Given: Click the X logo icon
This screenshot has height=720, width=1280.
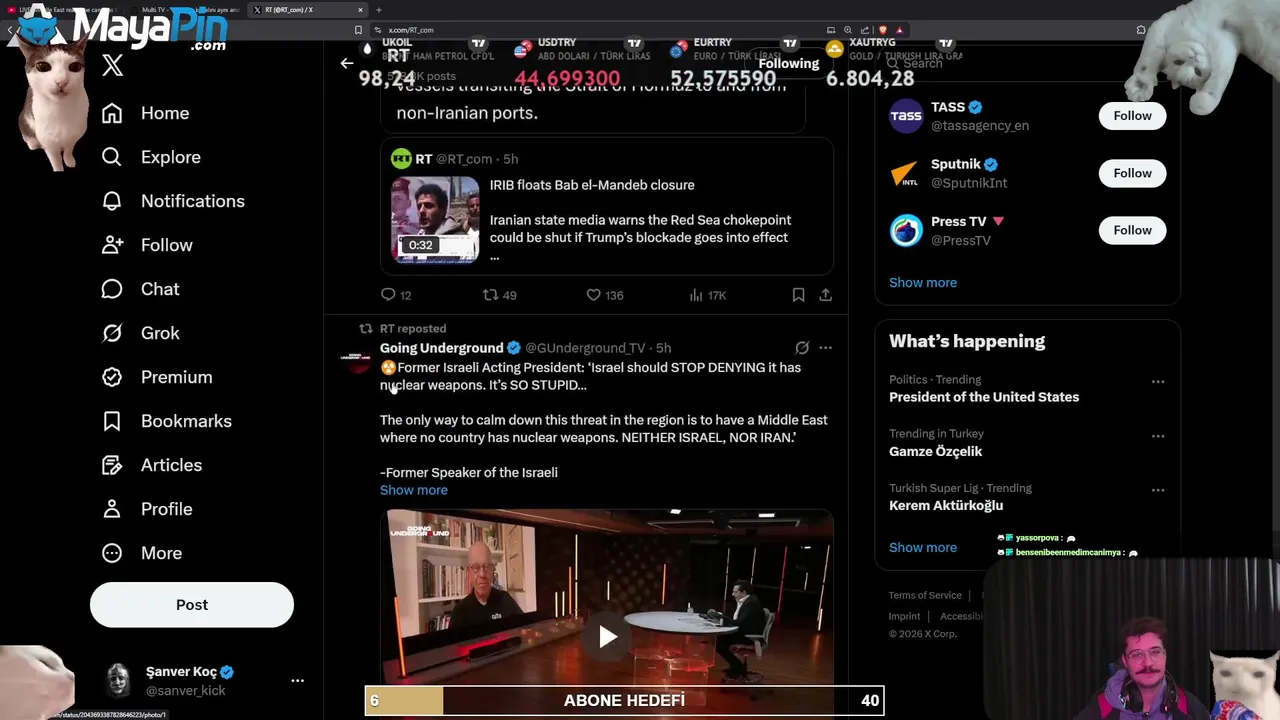Looking at the screenshot, I should (112, 66).
